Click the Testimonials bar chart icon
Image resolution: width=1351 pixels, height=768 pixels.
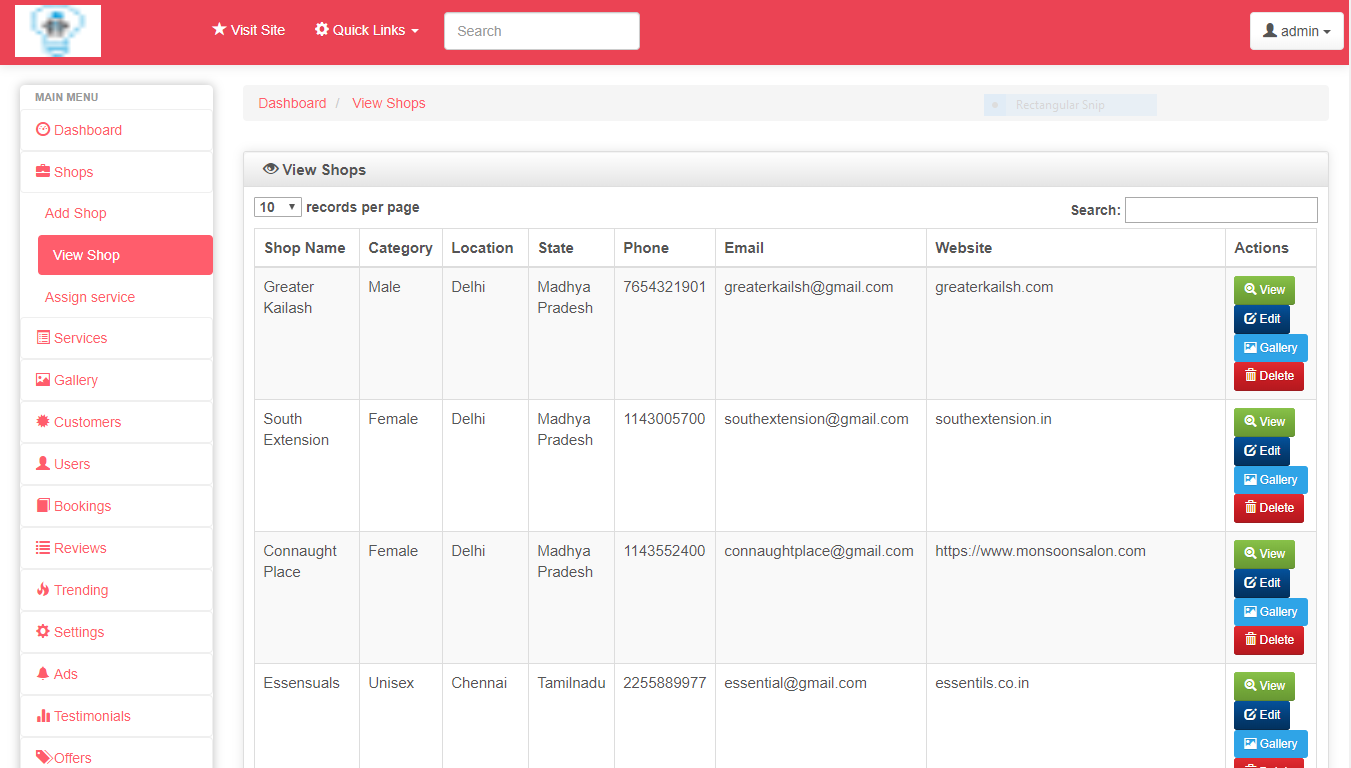(x=43, y=716)
